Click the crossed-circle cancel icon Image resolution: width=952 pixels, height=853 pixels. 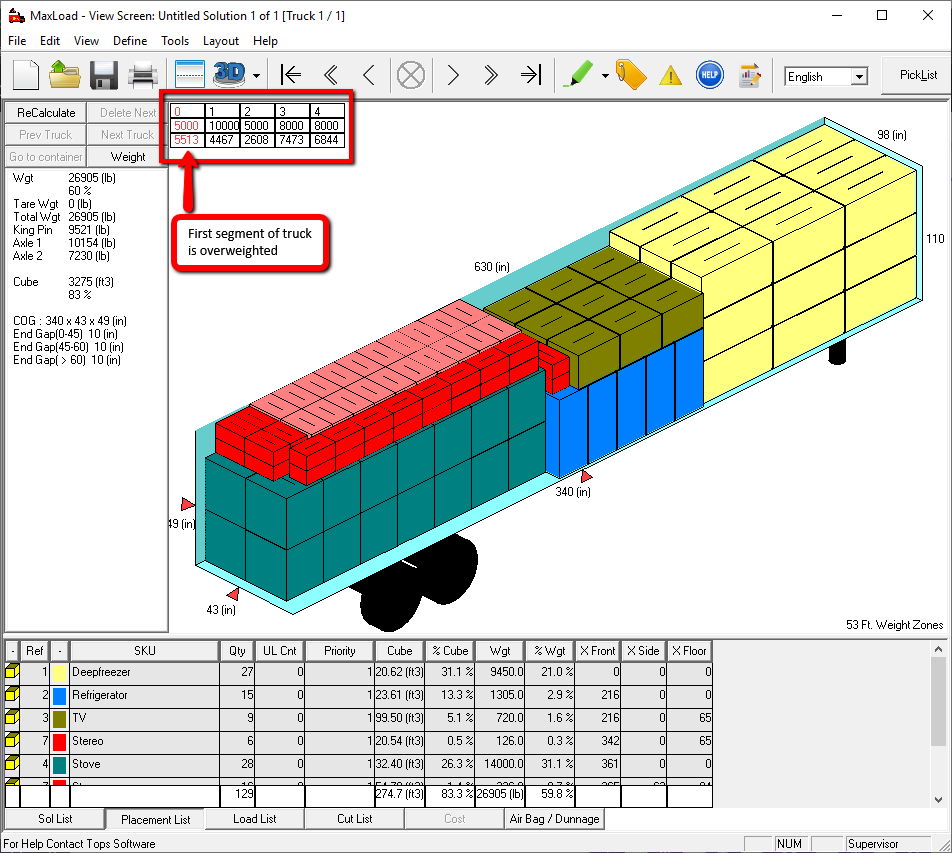411,75
